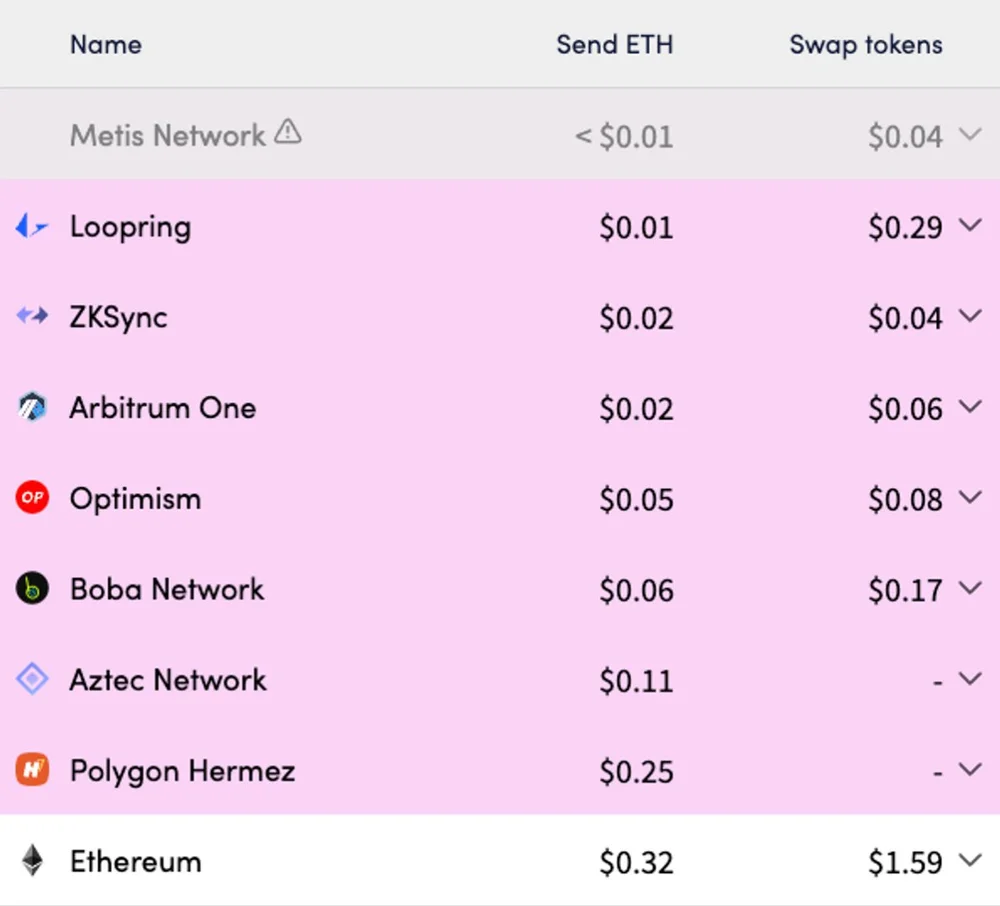Click the Arbitrum One logo icon
Viewport: 1000px width, 906px height.
(x=32, y=407)
